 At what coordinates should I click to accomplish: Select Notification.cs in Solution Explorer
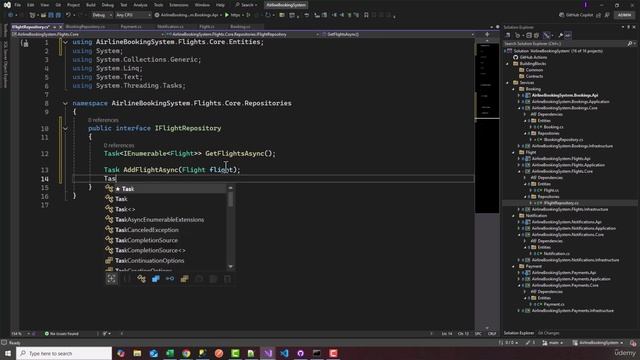556,253
